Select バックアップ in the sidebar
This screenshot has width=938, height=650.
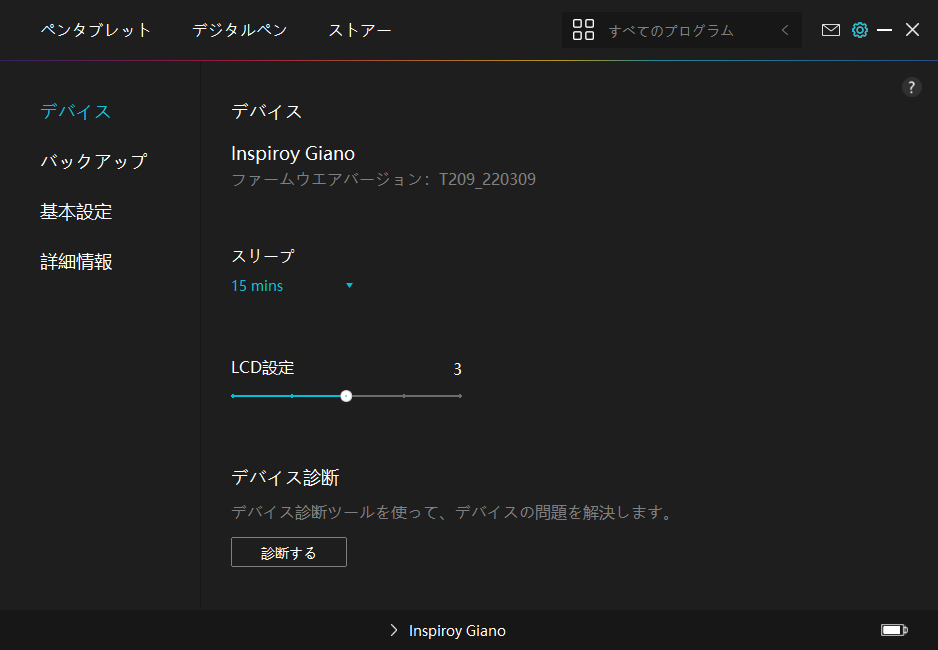pyautogui.click(x=93, y=161)
